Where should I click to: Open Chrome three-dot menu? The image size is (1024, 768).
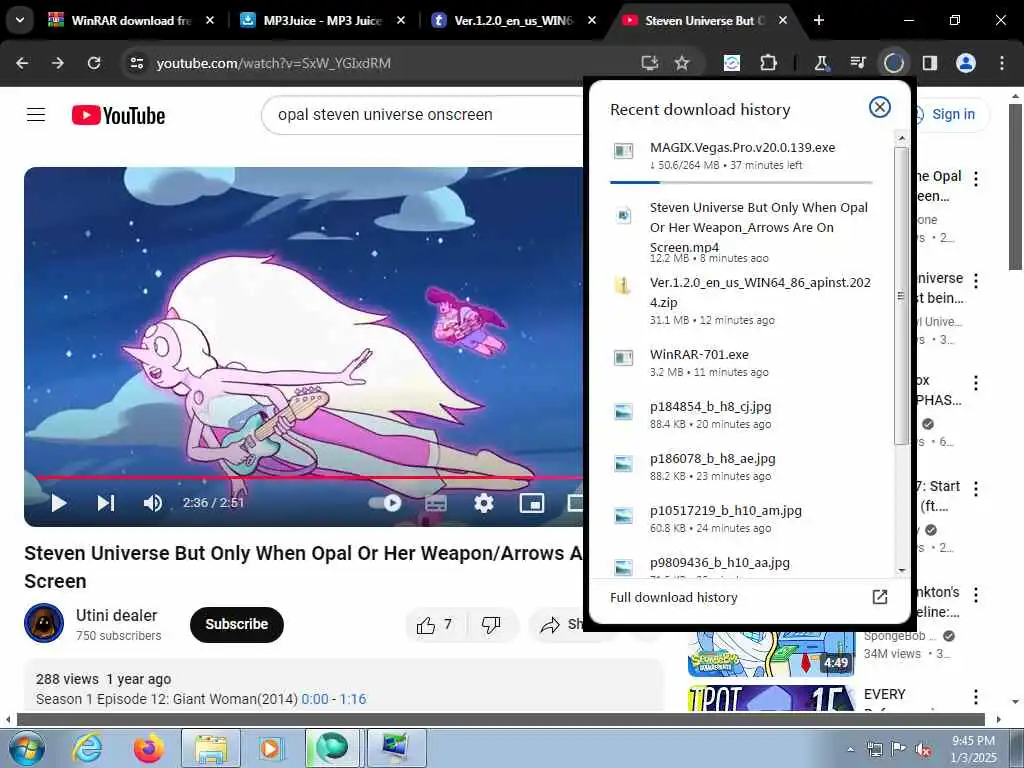(1002, 63)
